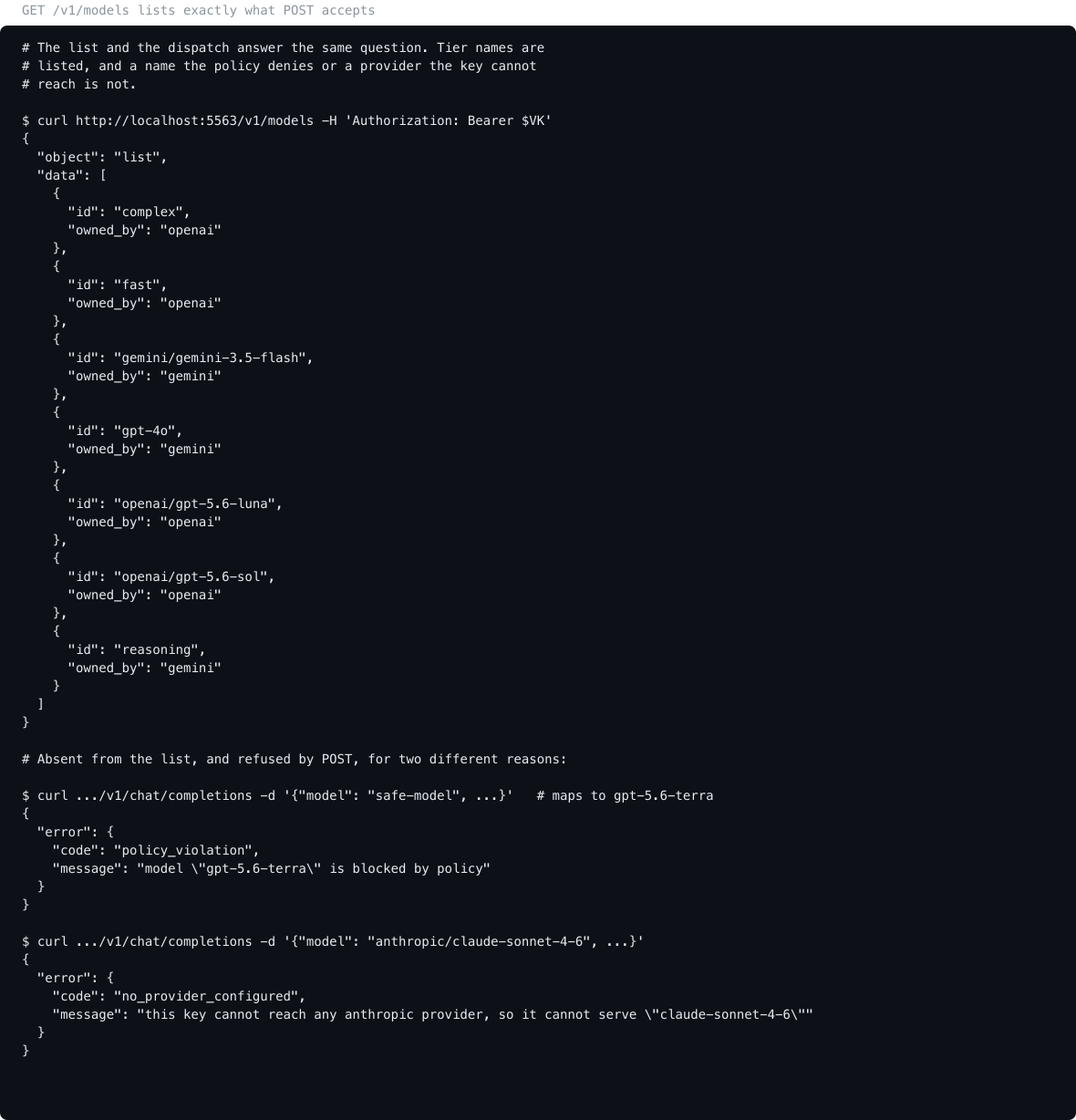Click the 'is blocked by policy' message line
The image size is (1076, 1120).
click(272, 868)
